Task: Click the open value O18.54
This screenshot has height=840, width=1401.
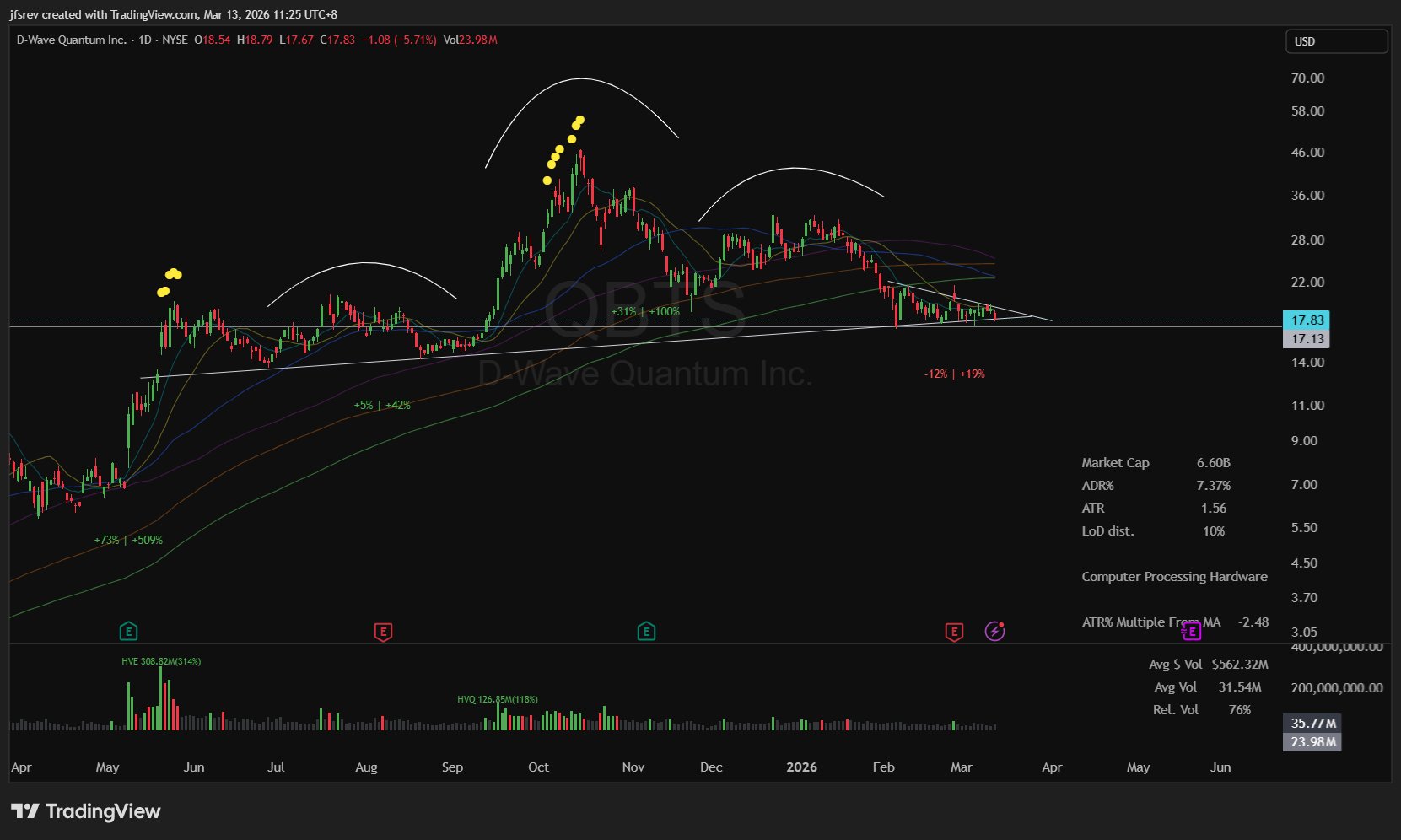Action: 213,40
